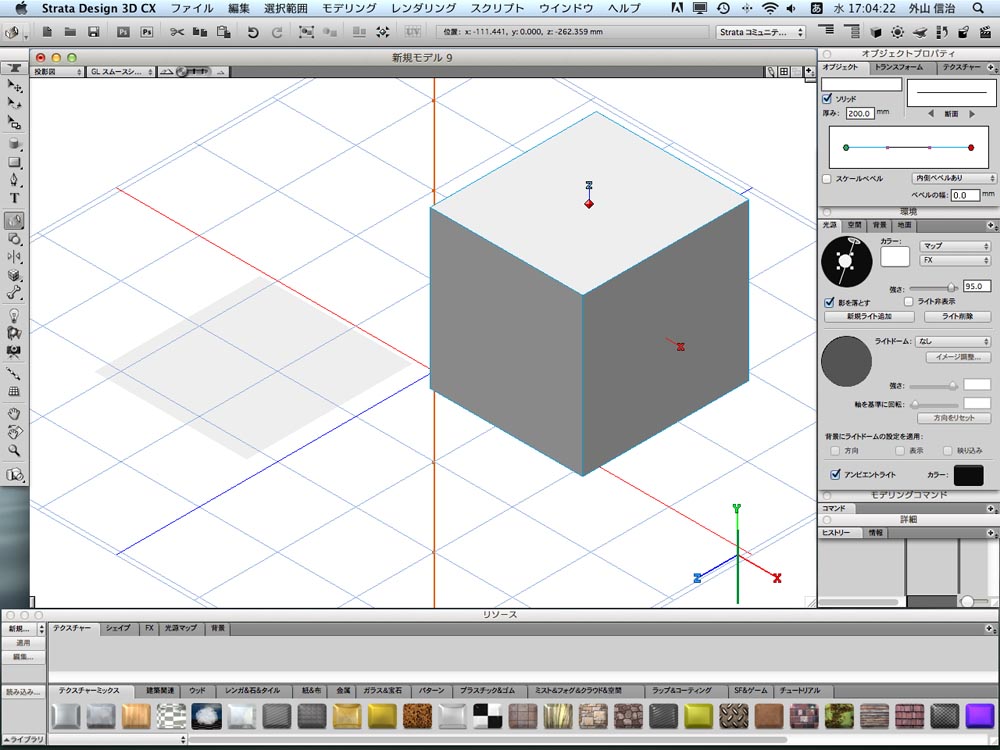The width and height of the screenshot is (1000, 750).
Task: Select the highlighted Extrude tool
Action: [14, 221]
